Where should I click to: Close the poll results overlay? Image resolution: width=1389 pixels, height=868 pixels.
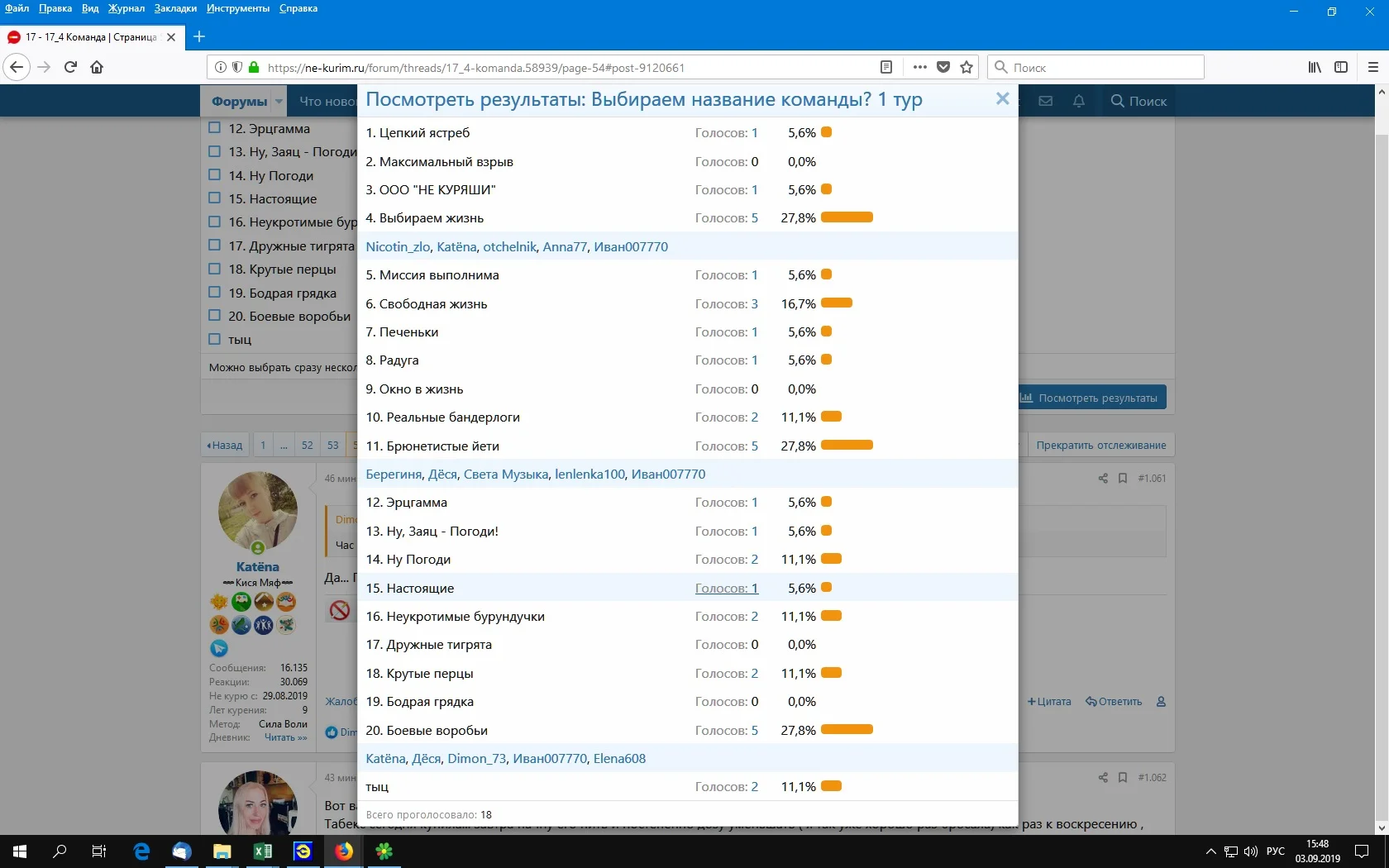(x=1002, y=99)
